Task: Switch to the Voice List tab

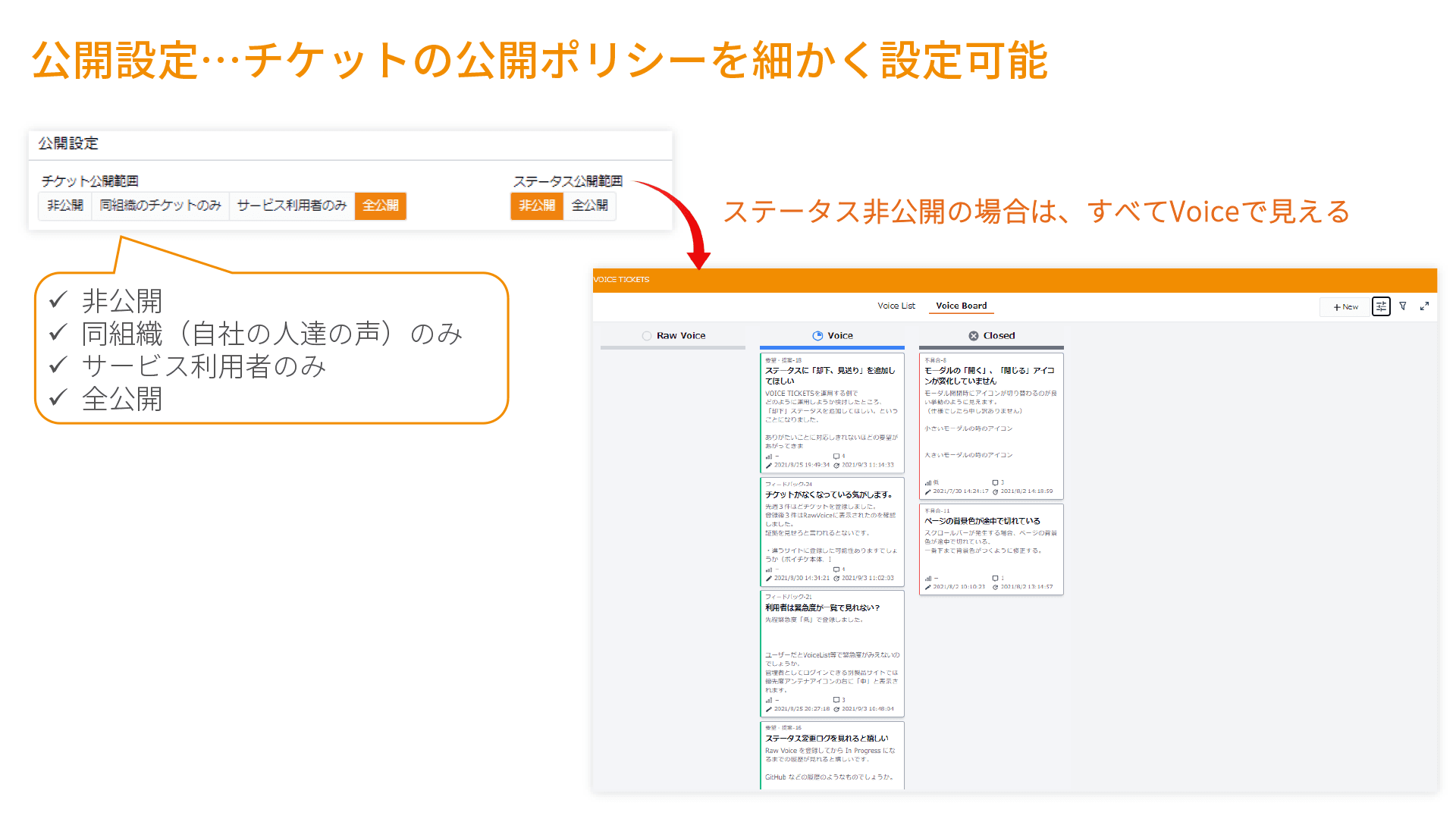Action: [896, 306]
